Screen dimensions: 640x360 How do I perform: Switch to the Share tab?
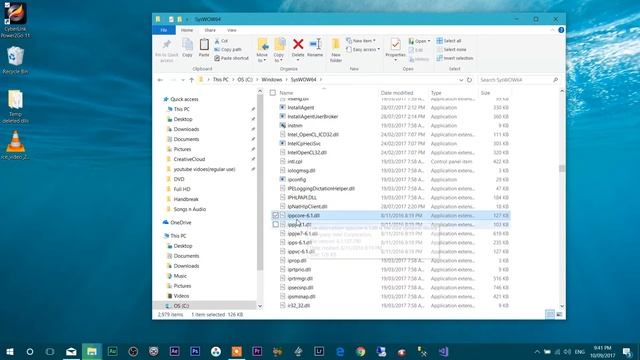coord(210,30)
